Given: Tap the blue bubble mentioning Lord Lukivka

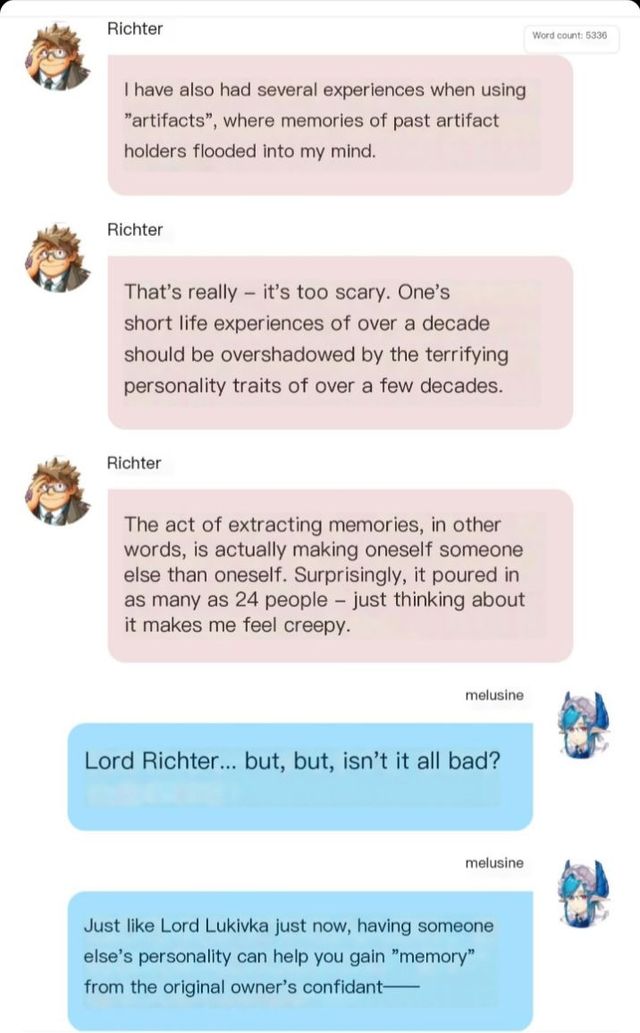Looking at the screenshot, I should 300,961.
